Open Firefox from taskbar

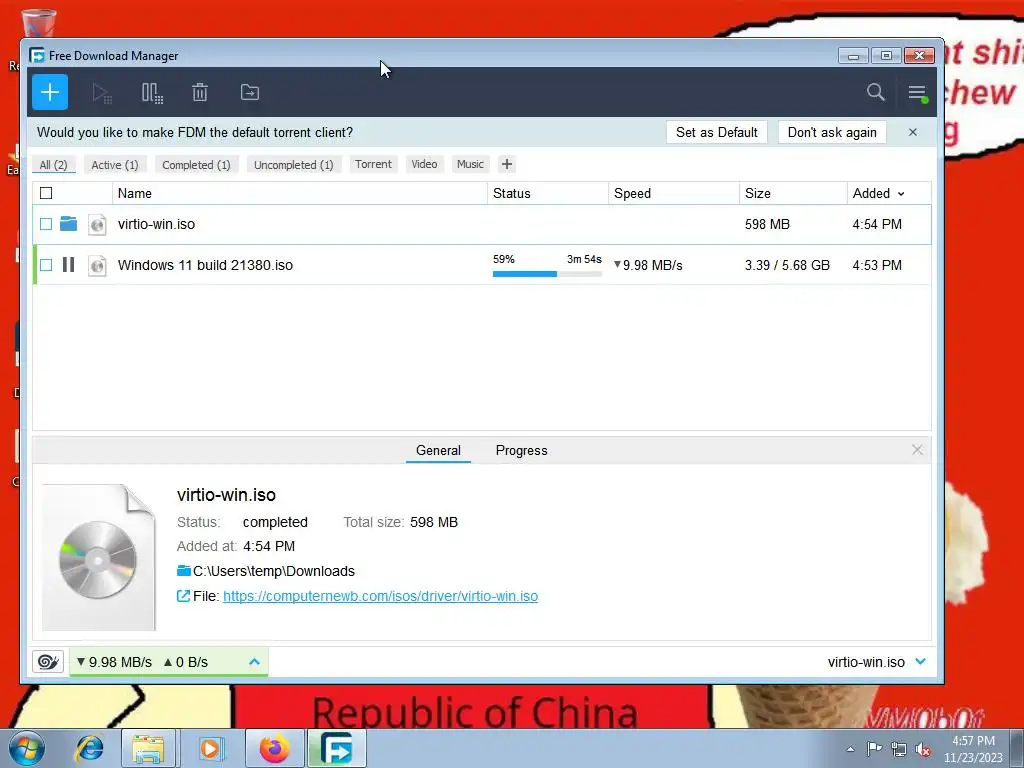coord(274,748)
